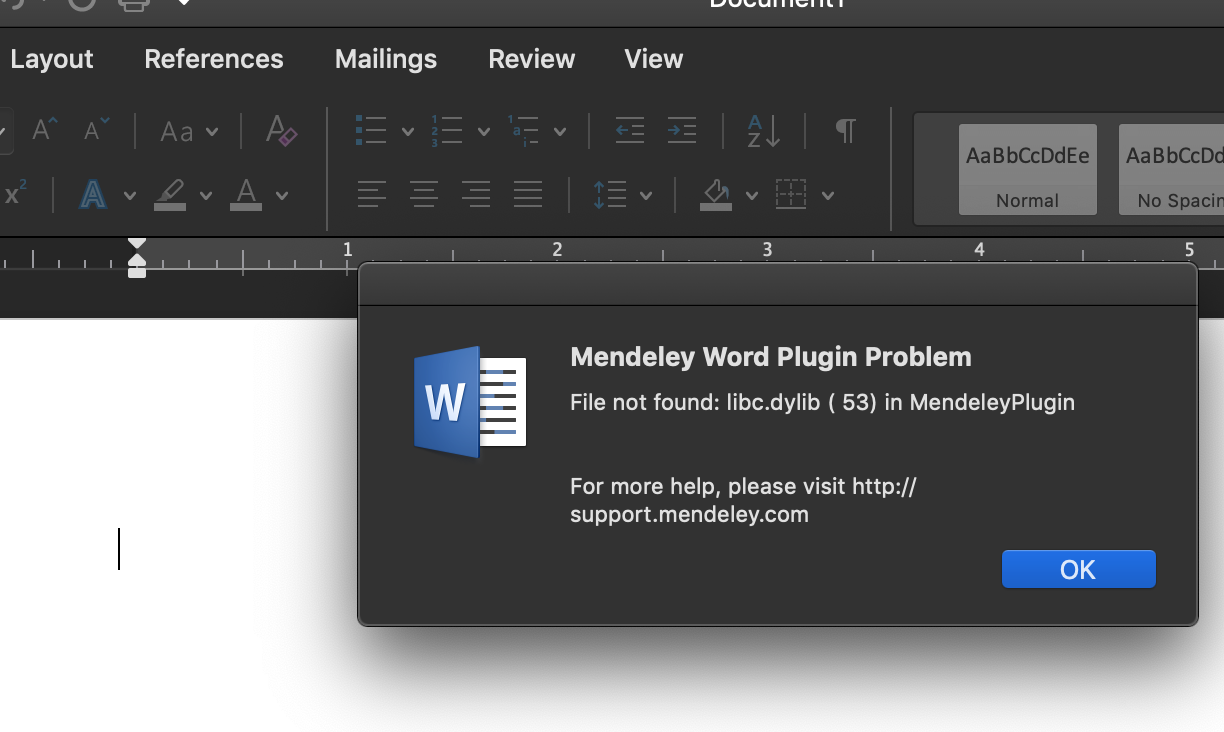1224x732 pixels.
Task: Open the References tab
Action: 214,59
